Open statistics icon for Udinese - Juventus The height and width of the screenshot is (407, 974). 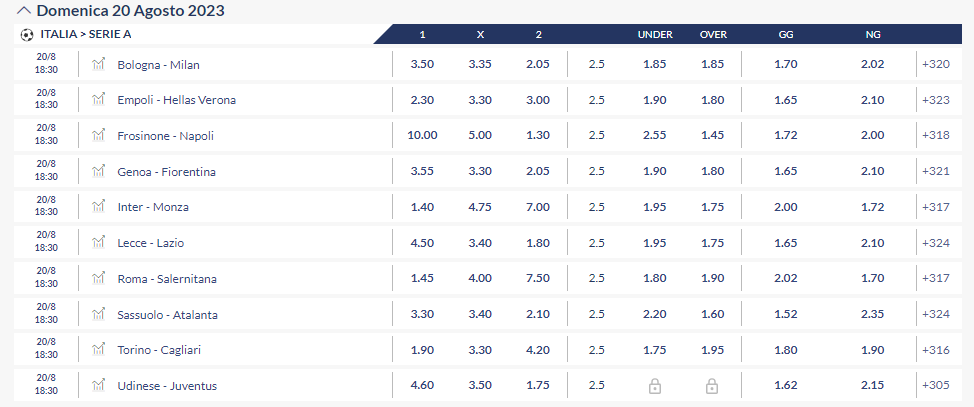[x=98, y=385]
